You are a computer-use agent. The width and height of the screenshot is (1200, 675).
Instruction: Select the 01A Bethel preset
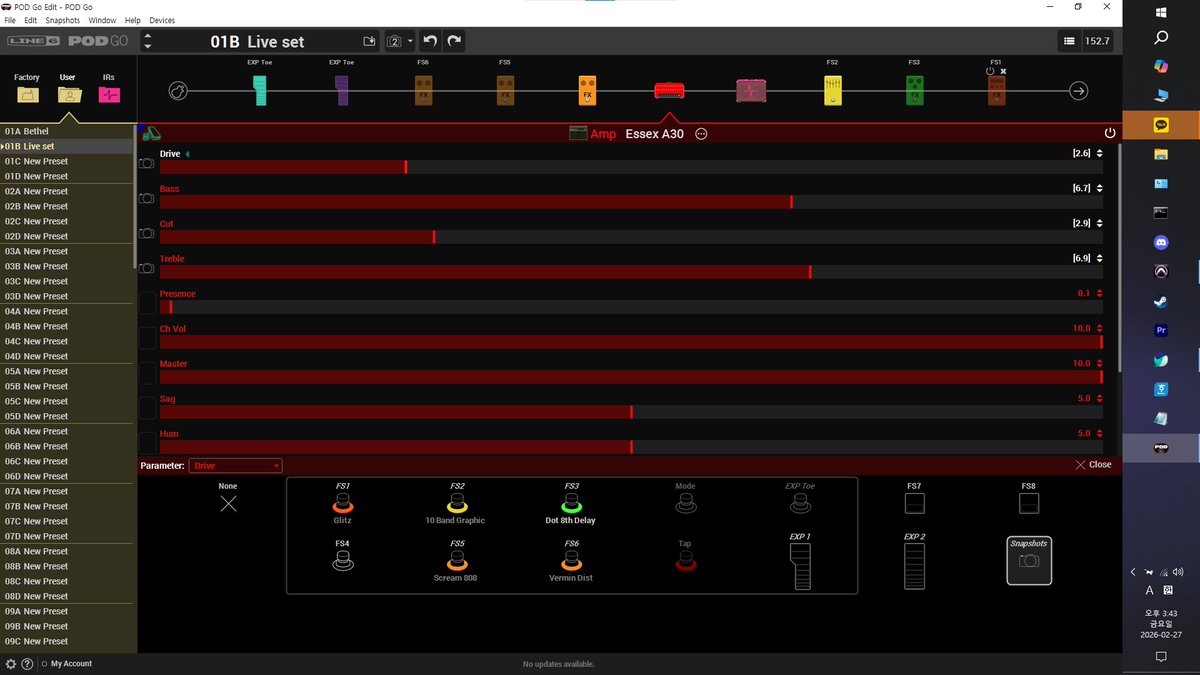[x=68, y=131]
